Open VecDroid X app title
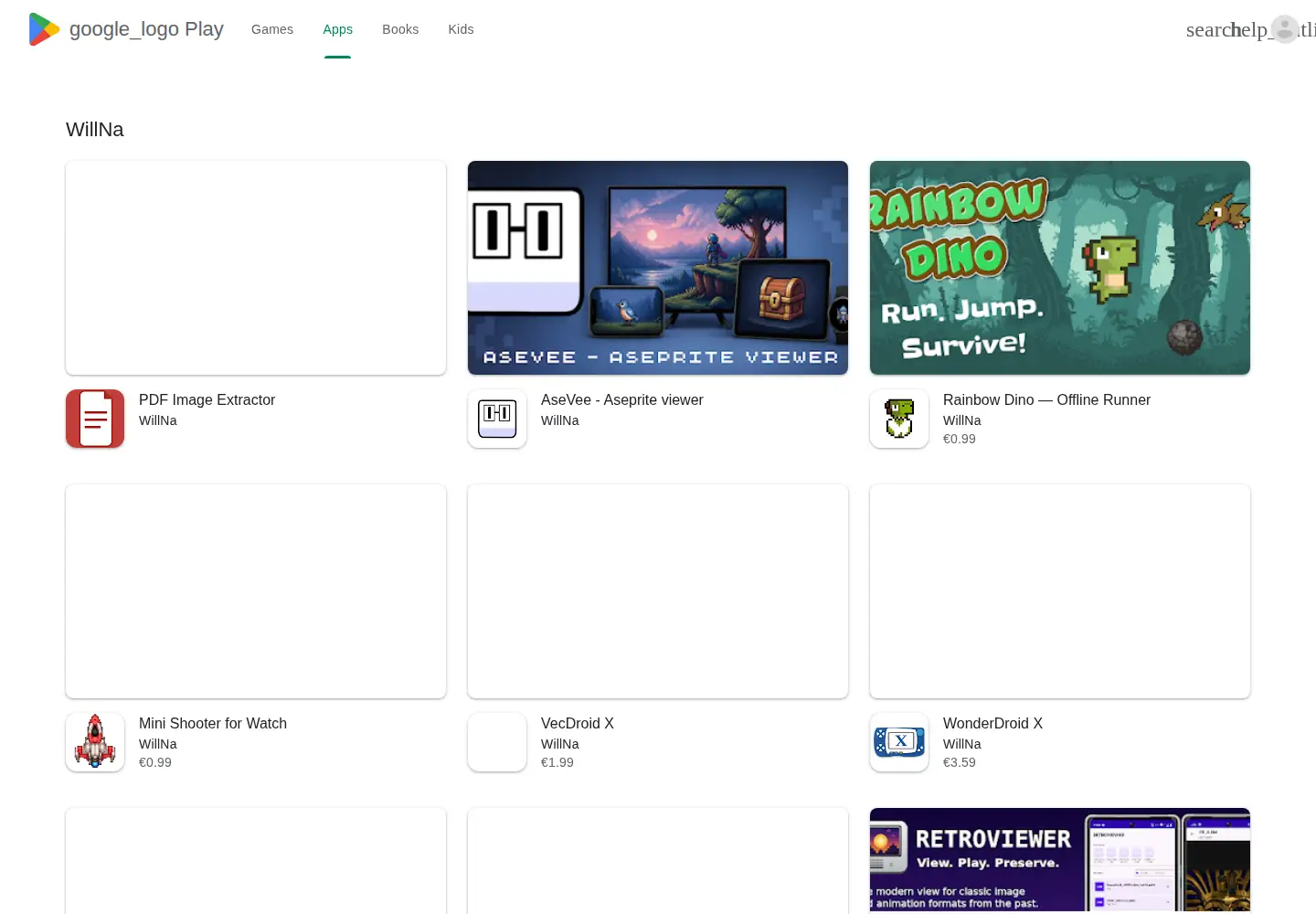1316x914 pixels. pos(578,723)
